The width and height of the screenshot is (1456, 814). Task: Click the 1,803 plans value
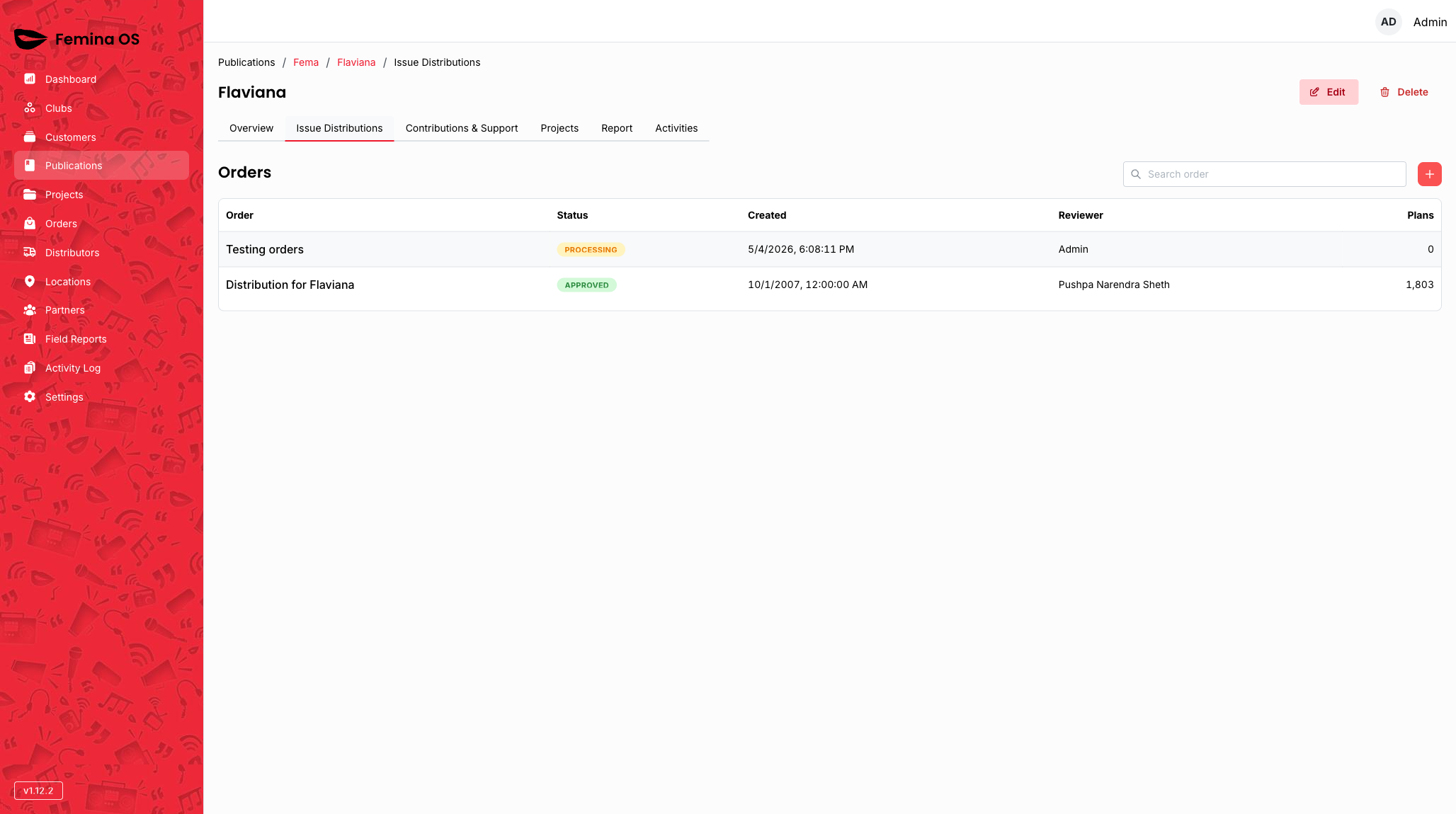click(x=1419, y=285)
